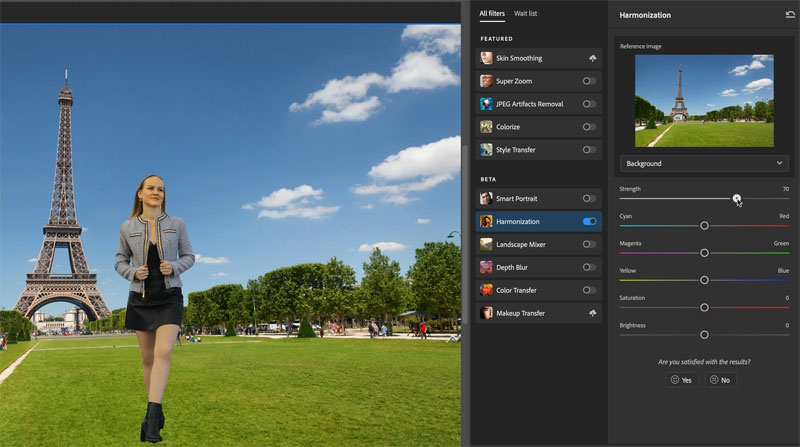This screenshot has height=447, width=800.
Task: Select the Skin Smoothing filter label
Action: [x=519, y=58]
